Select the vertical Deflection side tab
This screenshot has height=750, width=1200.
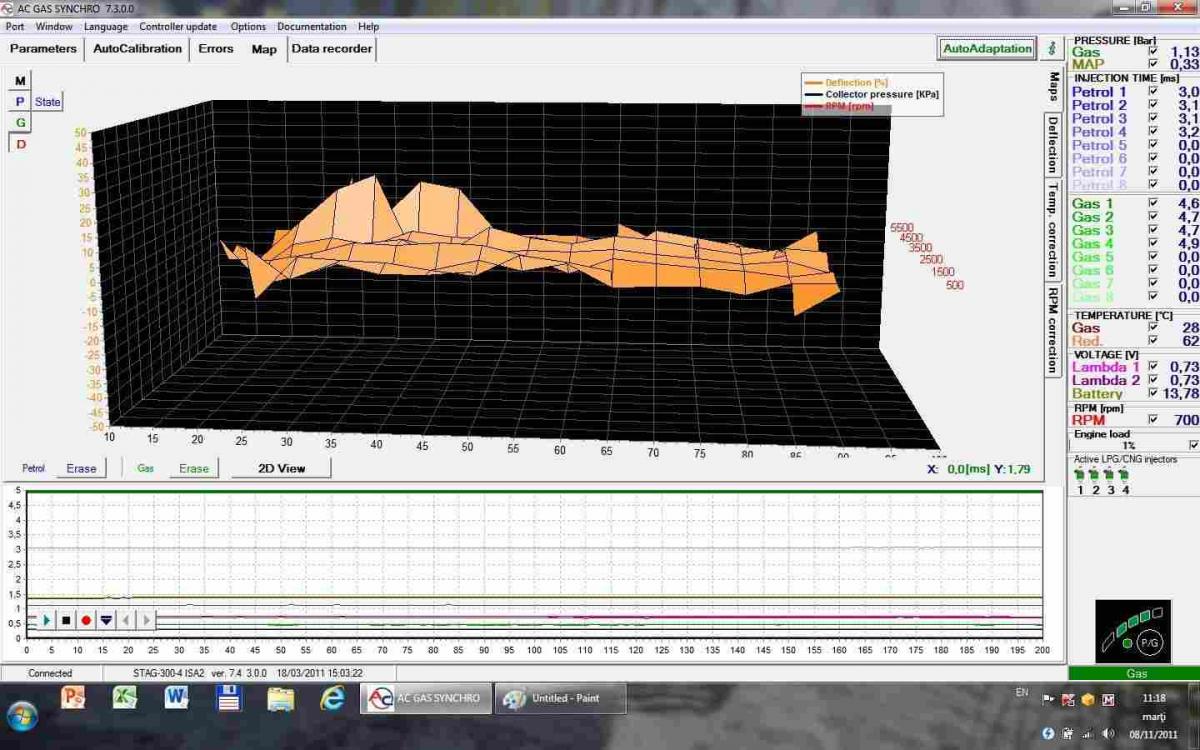click(x=1052, y=144)
